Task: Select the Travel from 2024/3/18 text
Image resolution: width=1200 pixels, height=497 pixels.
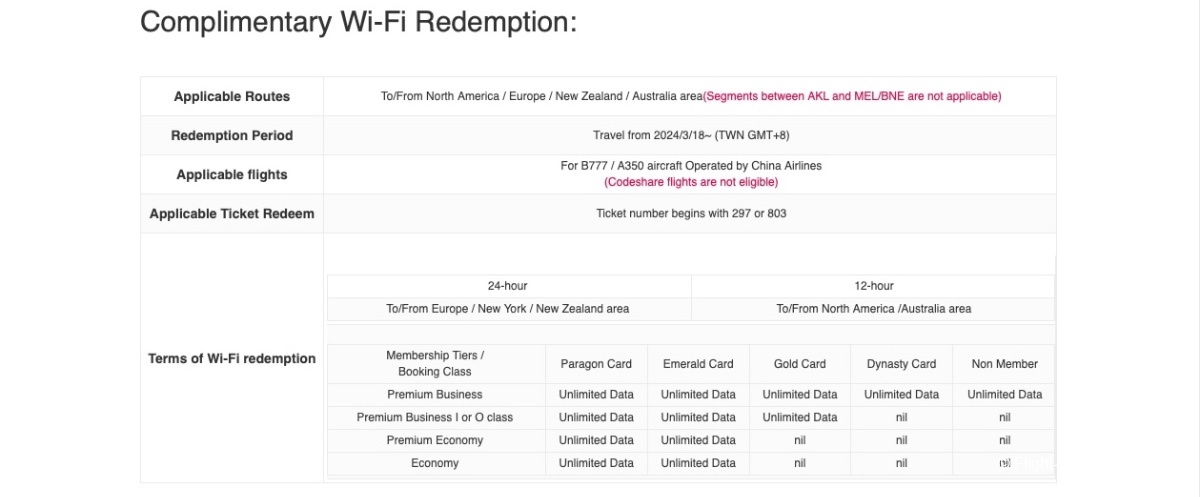Action: pyautogui.click(x=691, y=135)
